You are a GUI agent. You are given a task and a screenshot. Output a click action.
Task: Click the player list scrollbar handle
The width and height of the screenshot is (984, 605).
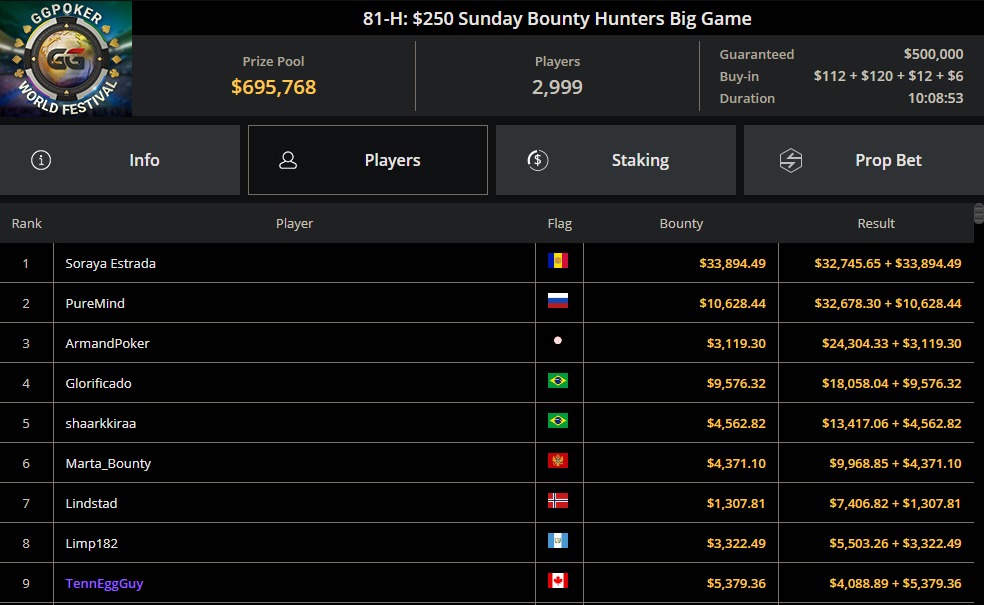click(978, 213)
